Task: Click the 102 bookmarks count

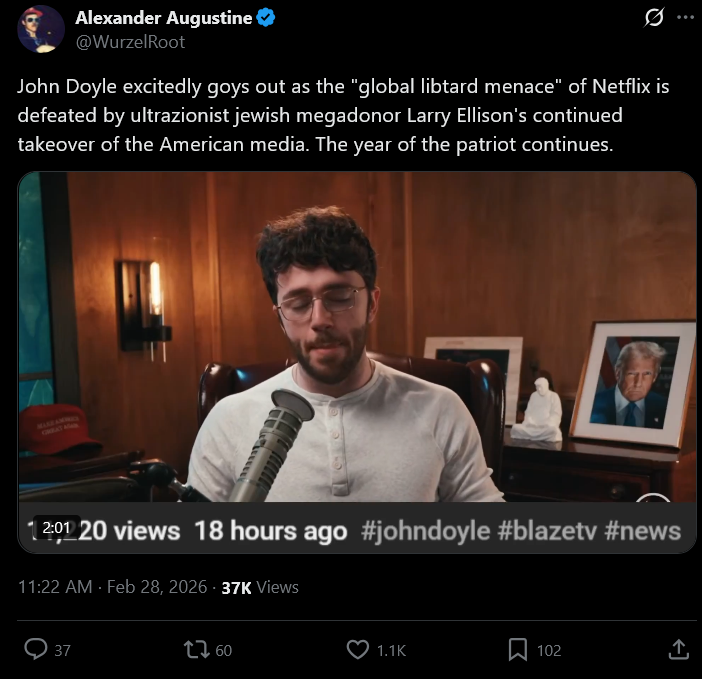Action: click(x=549, y=650)
